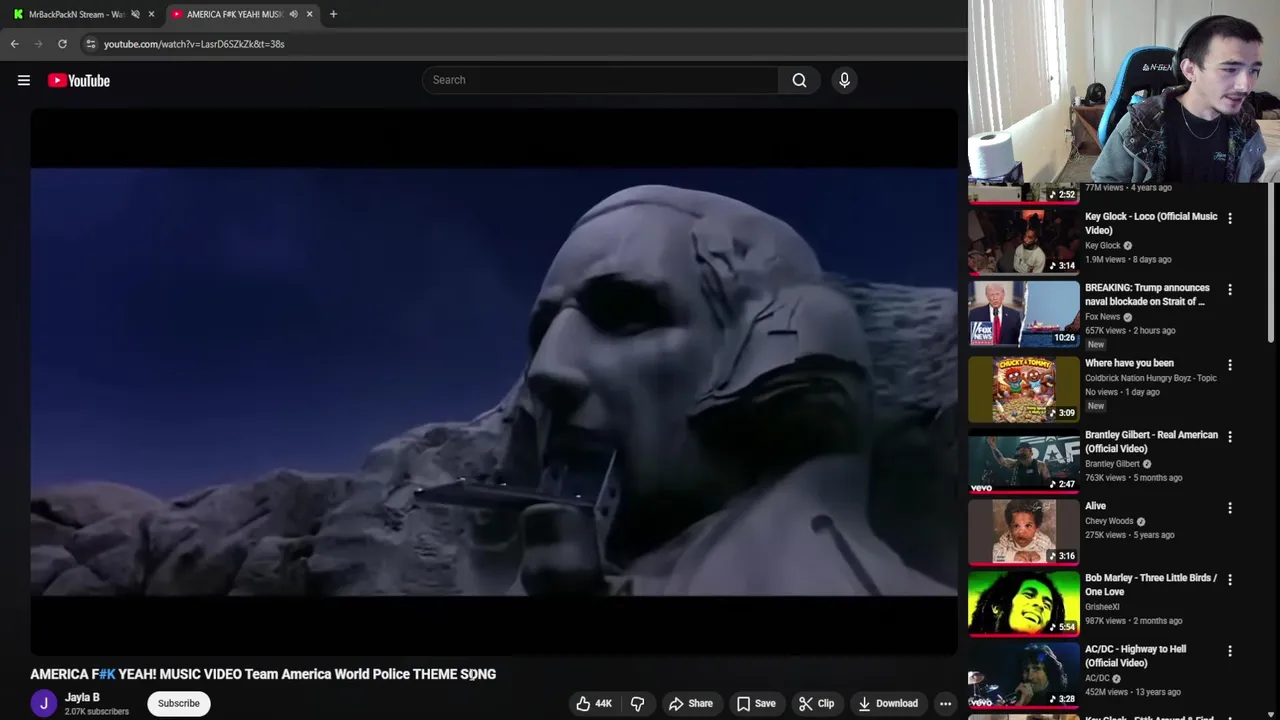Open options for Bob Marley - Three Little Birds
The width and height of the screenshot is (1280, 720).
1230,579
